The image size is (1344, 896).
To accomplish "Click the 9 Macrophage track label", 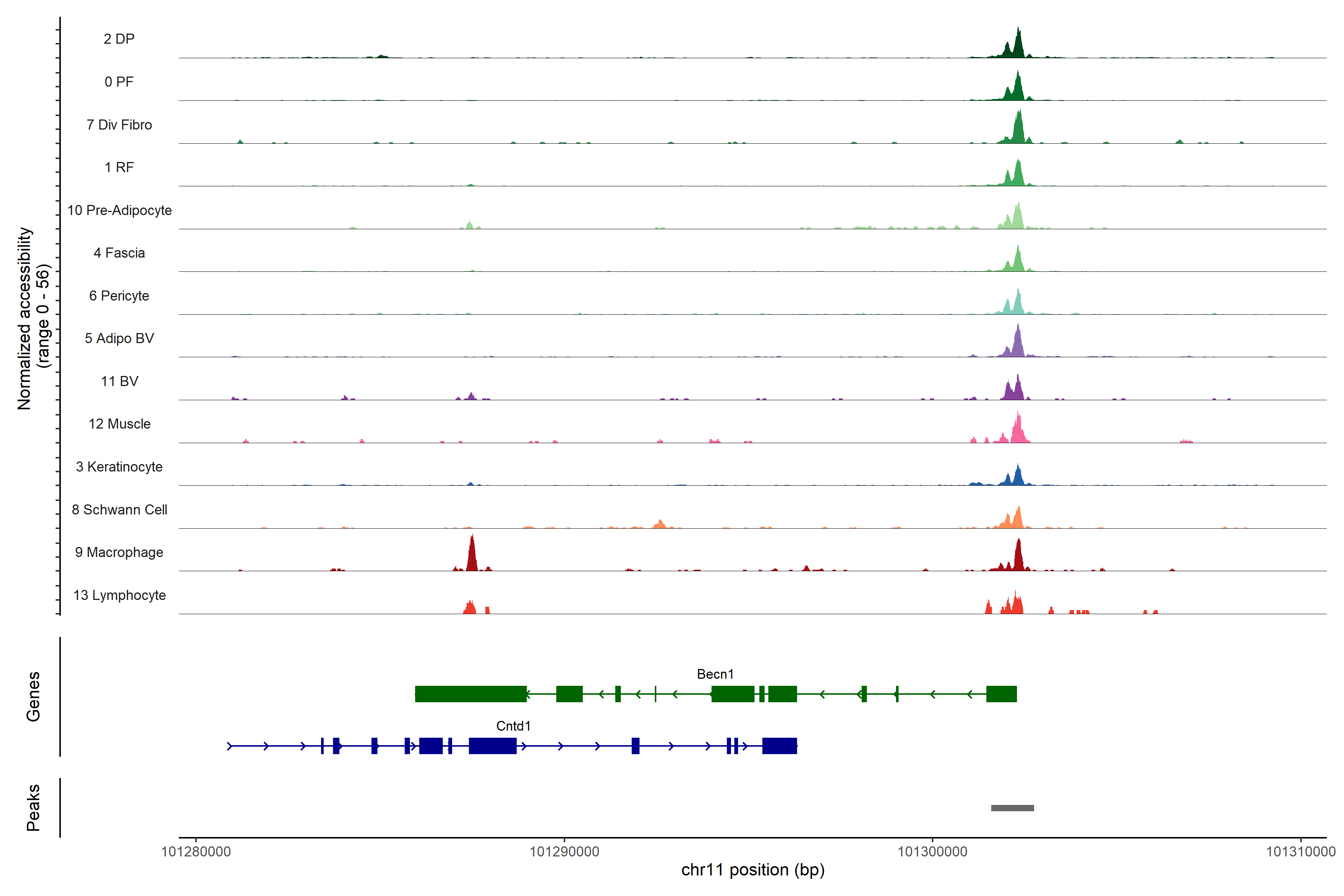I will (x=119, y=552).
